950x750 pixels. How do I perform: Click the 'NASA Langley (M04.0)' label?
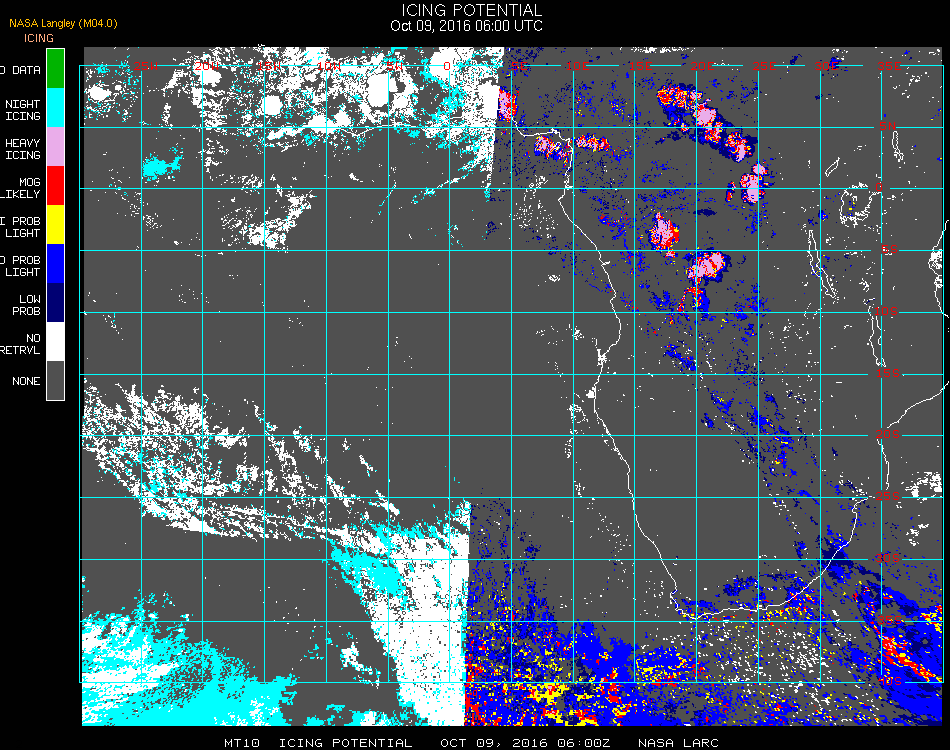(x=63, y=24)
